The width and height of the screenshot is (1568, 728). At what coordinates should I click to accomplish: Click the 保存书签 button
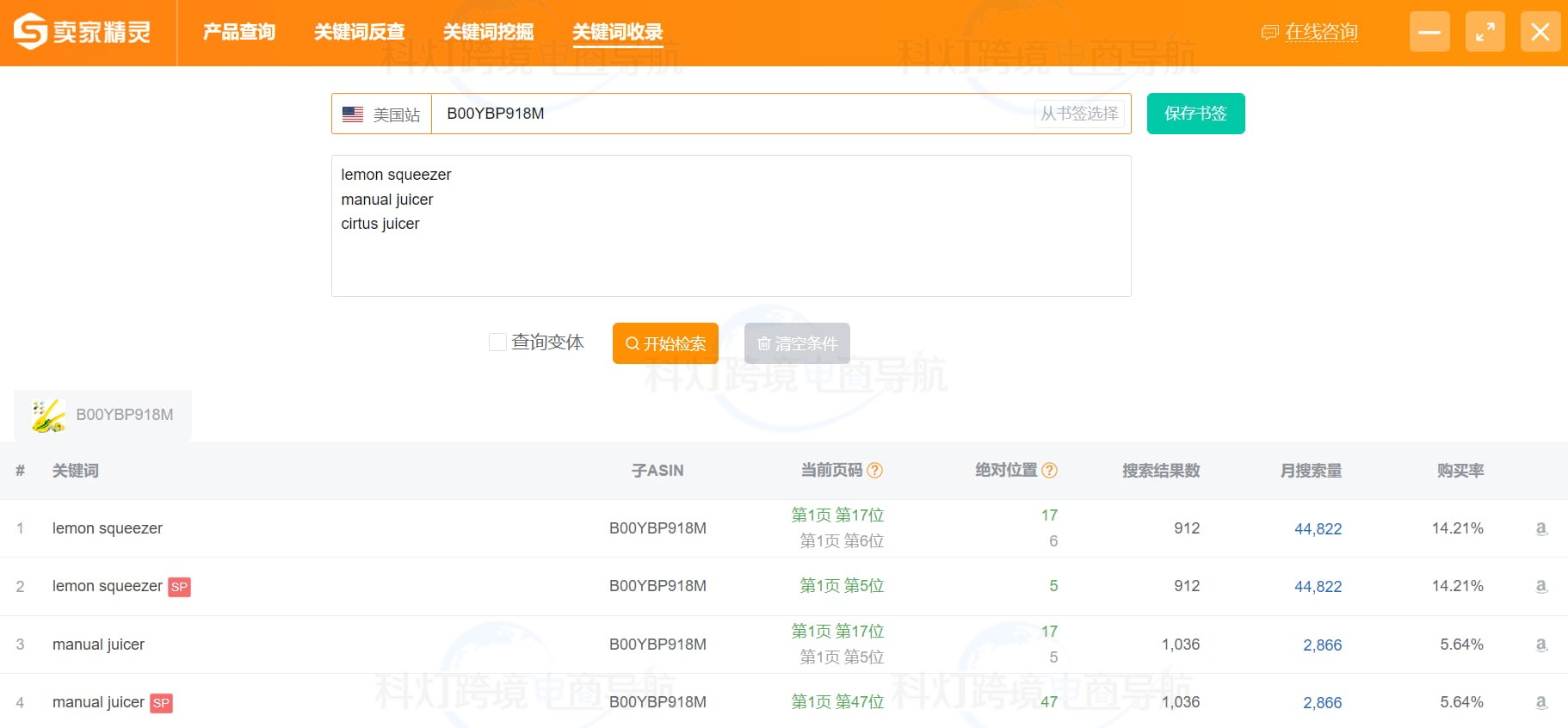point(1195,114)
